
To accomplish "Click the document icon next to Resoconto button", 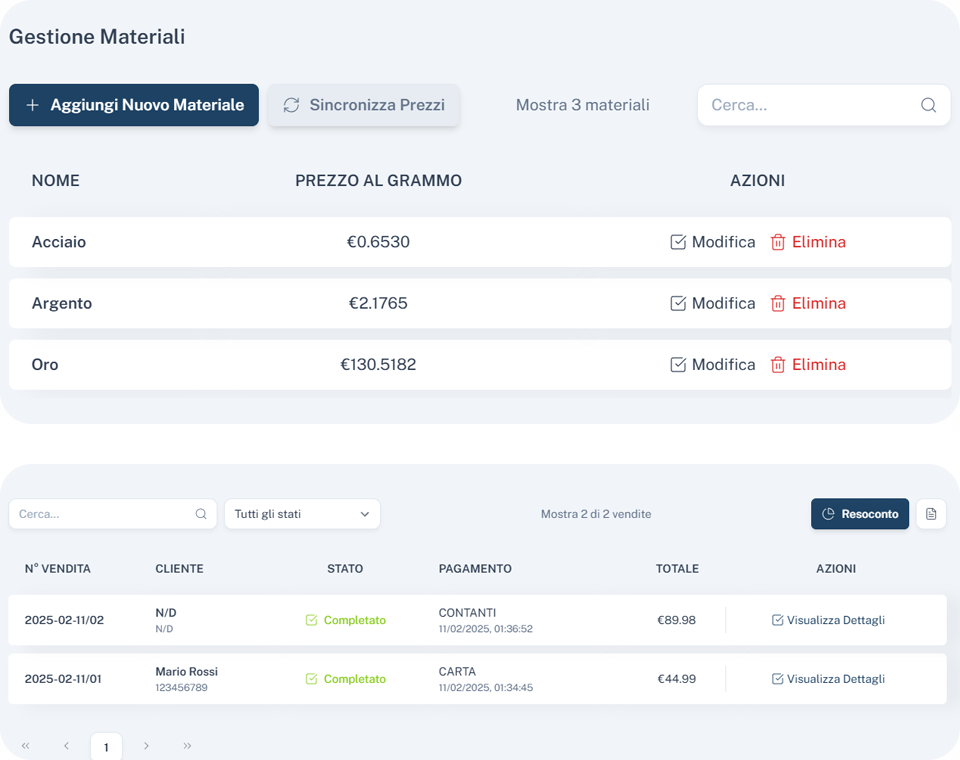I will pyautogui.click(x=931, y=513).
